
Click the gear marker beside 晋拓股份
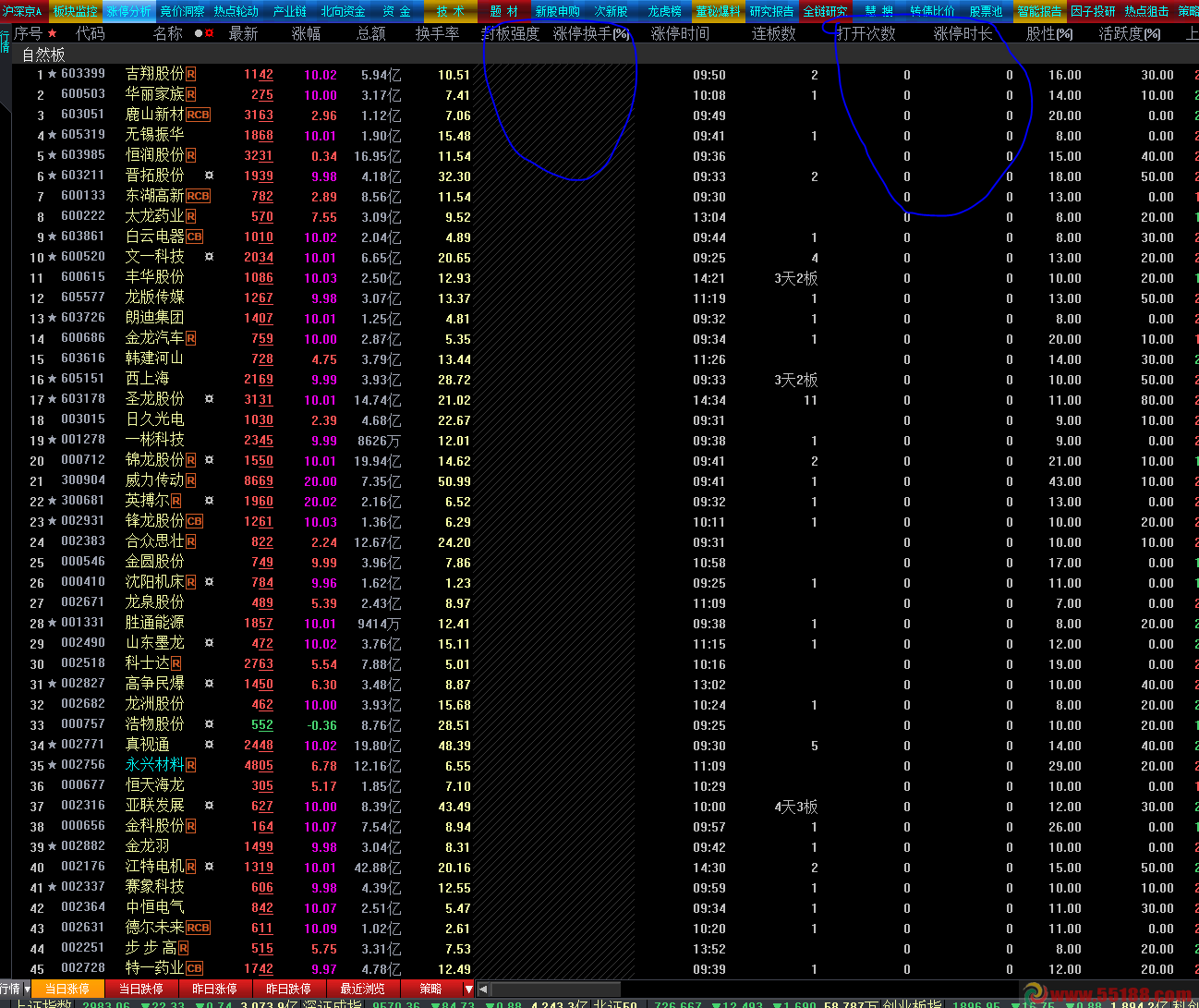[210, 176]
